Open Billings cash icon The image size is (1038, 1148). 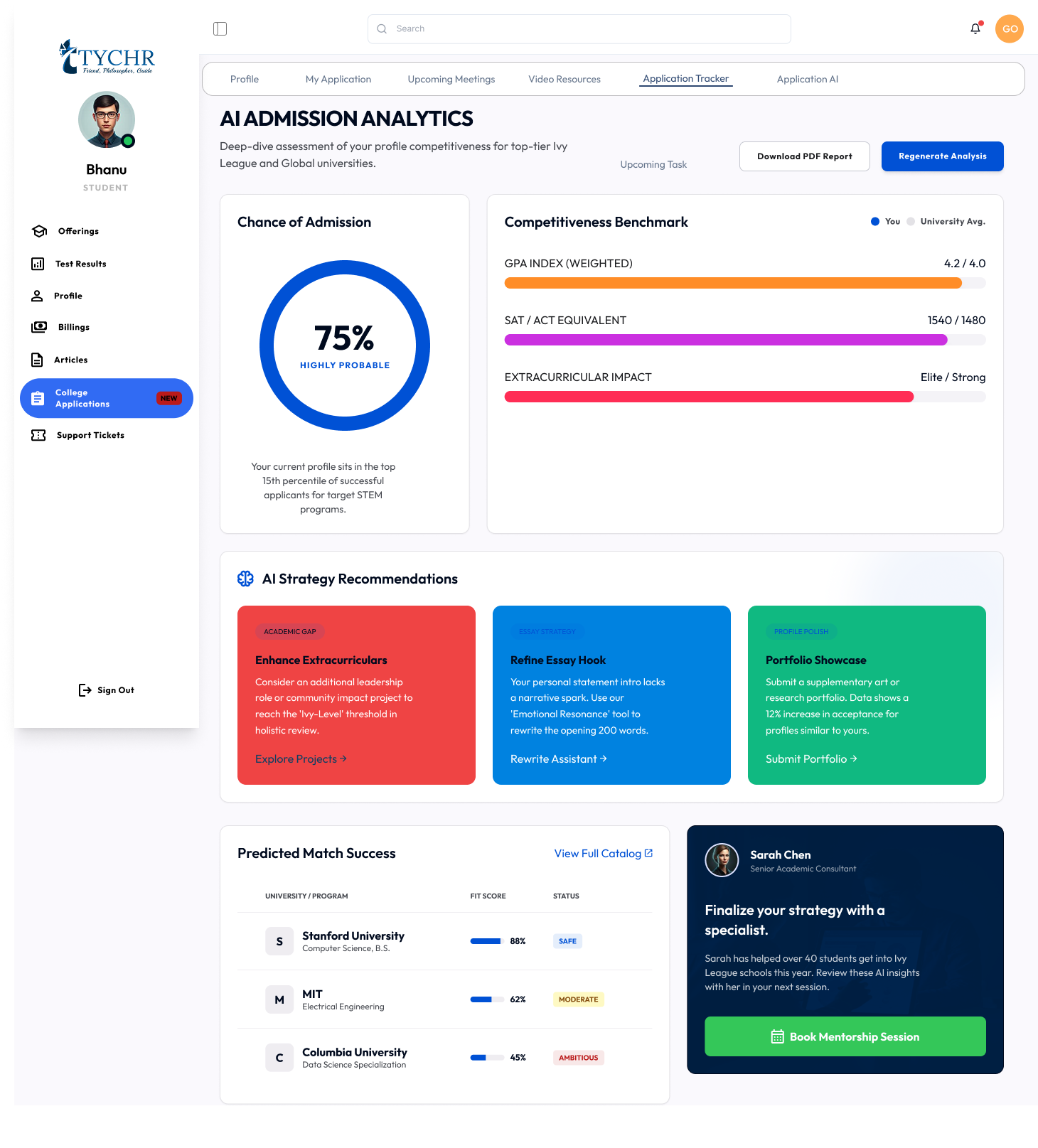39,327
